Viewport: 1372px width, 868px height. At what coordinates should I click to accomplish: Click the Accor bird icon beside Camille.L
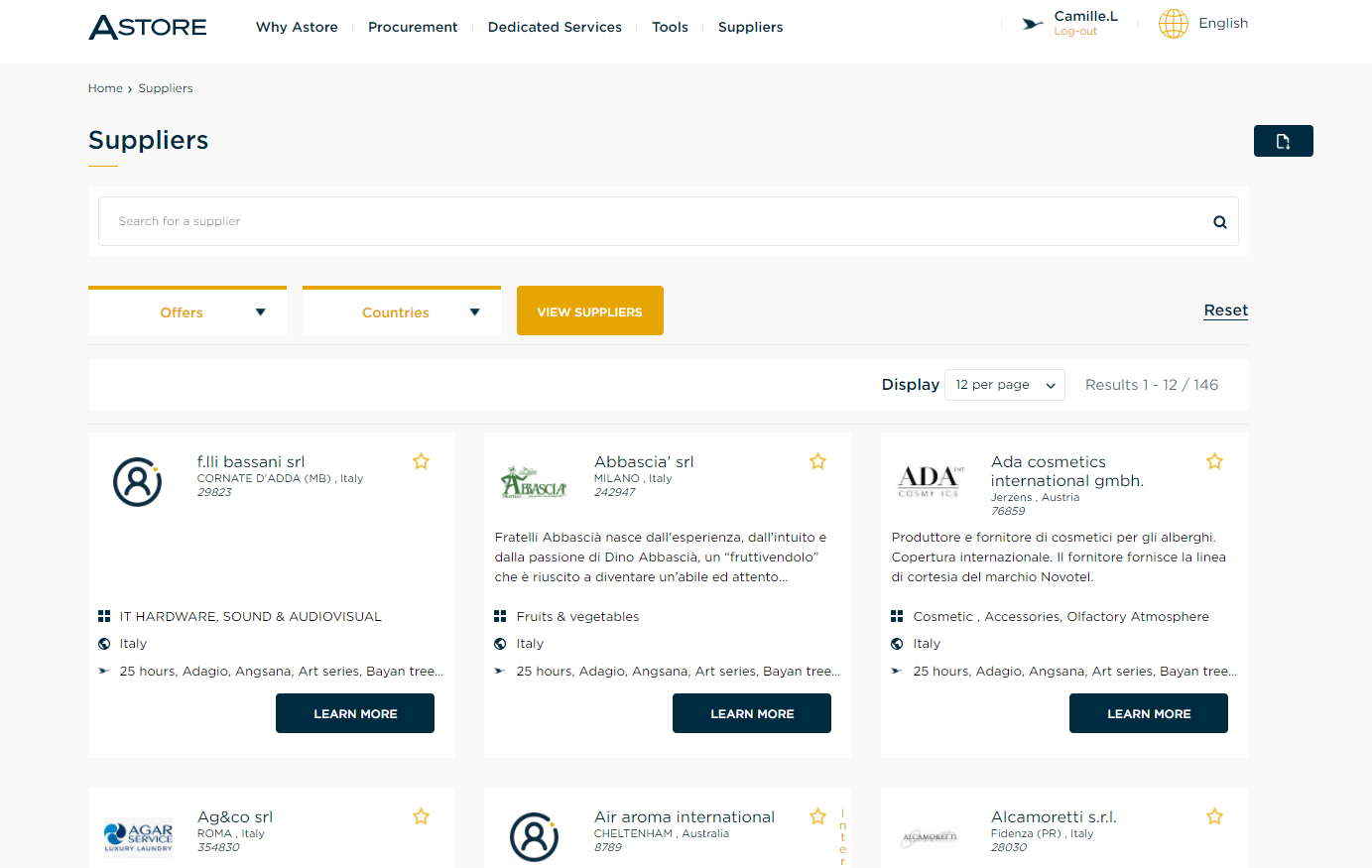point(1033,24)
